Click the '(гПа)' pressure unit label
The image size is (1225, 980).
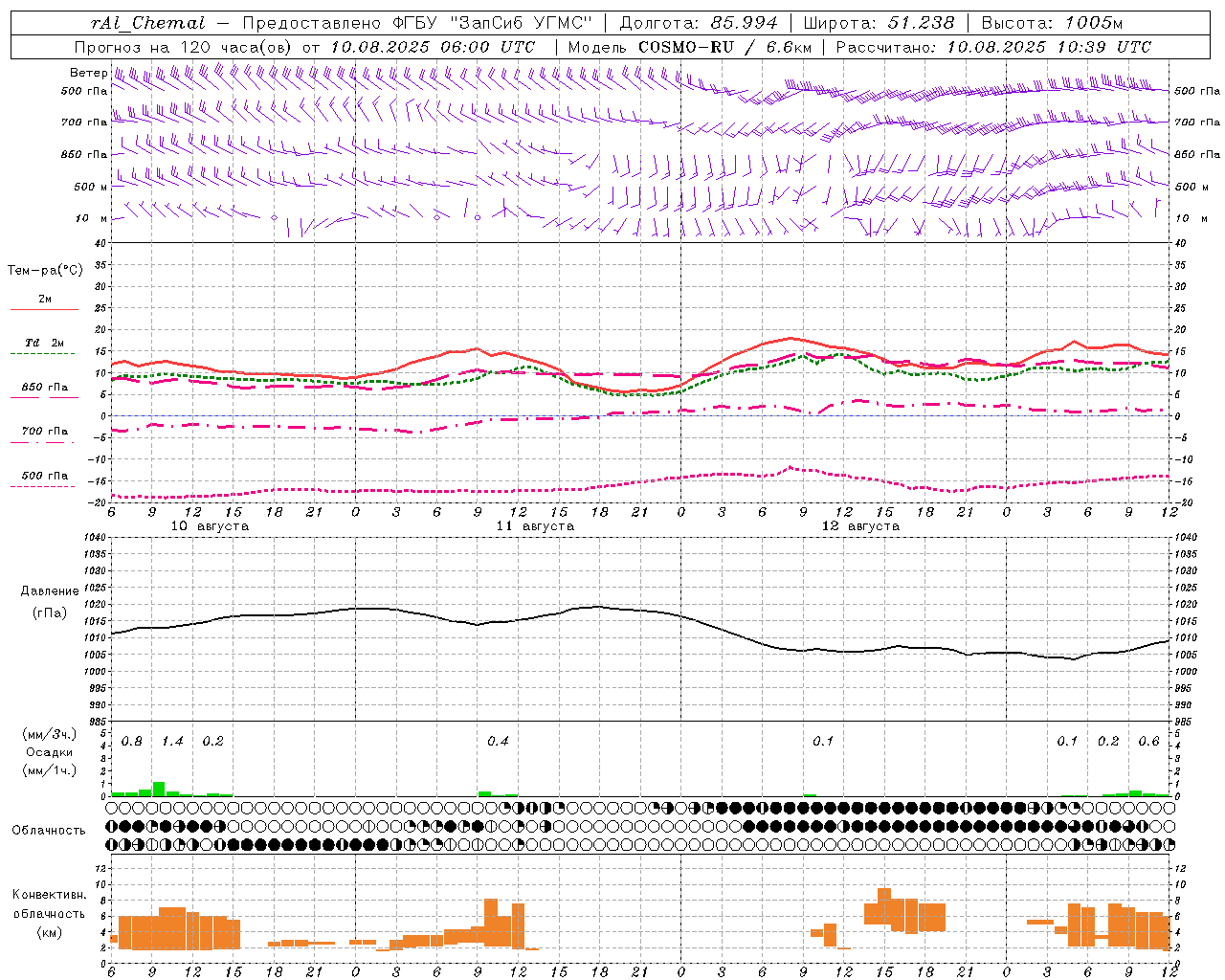(x=50, y=612)
